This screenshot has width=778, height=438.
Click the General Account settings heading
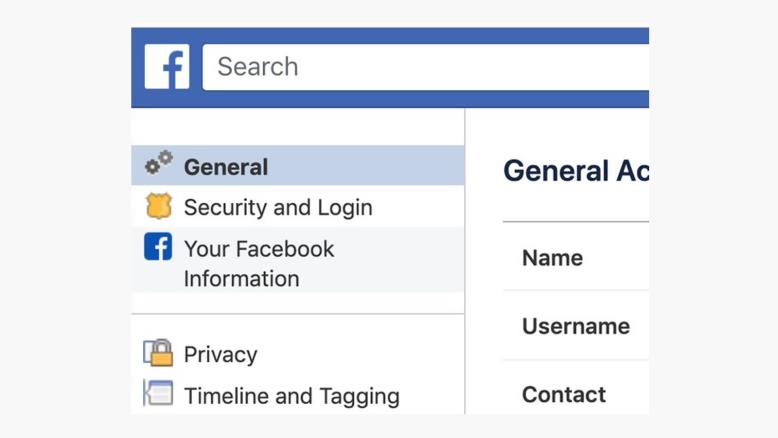pos(576,171)
